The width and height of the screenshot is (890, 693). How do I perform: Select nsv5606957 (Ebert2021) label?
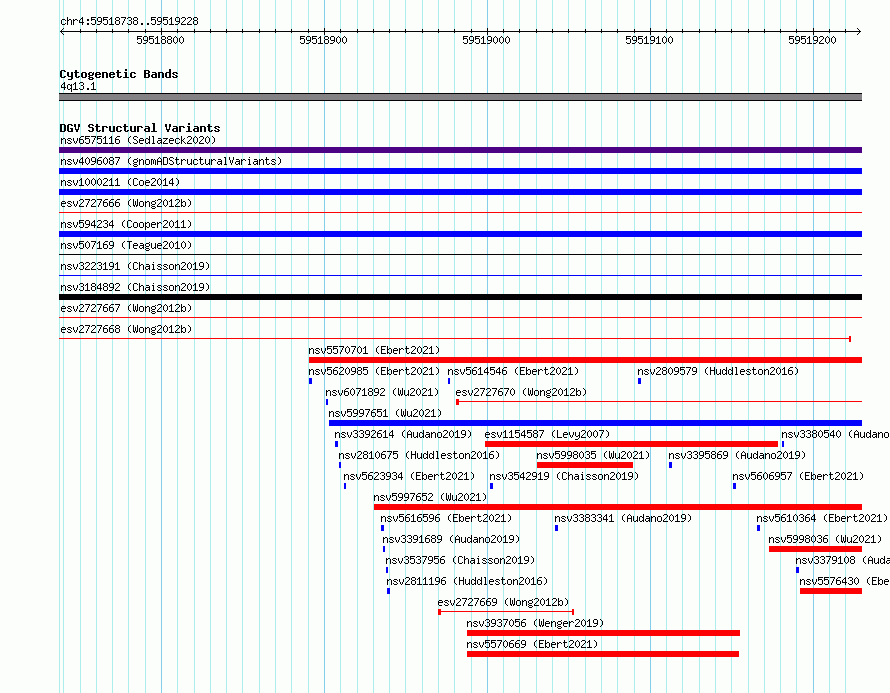[x=798, y=476]
